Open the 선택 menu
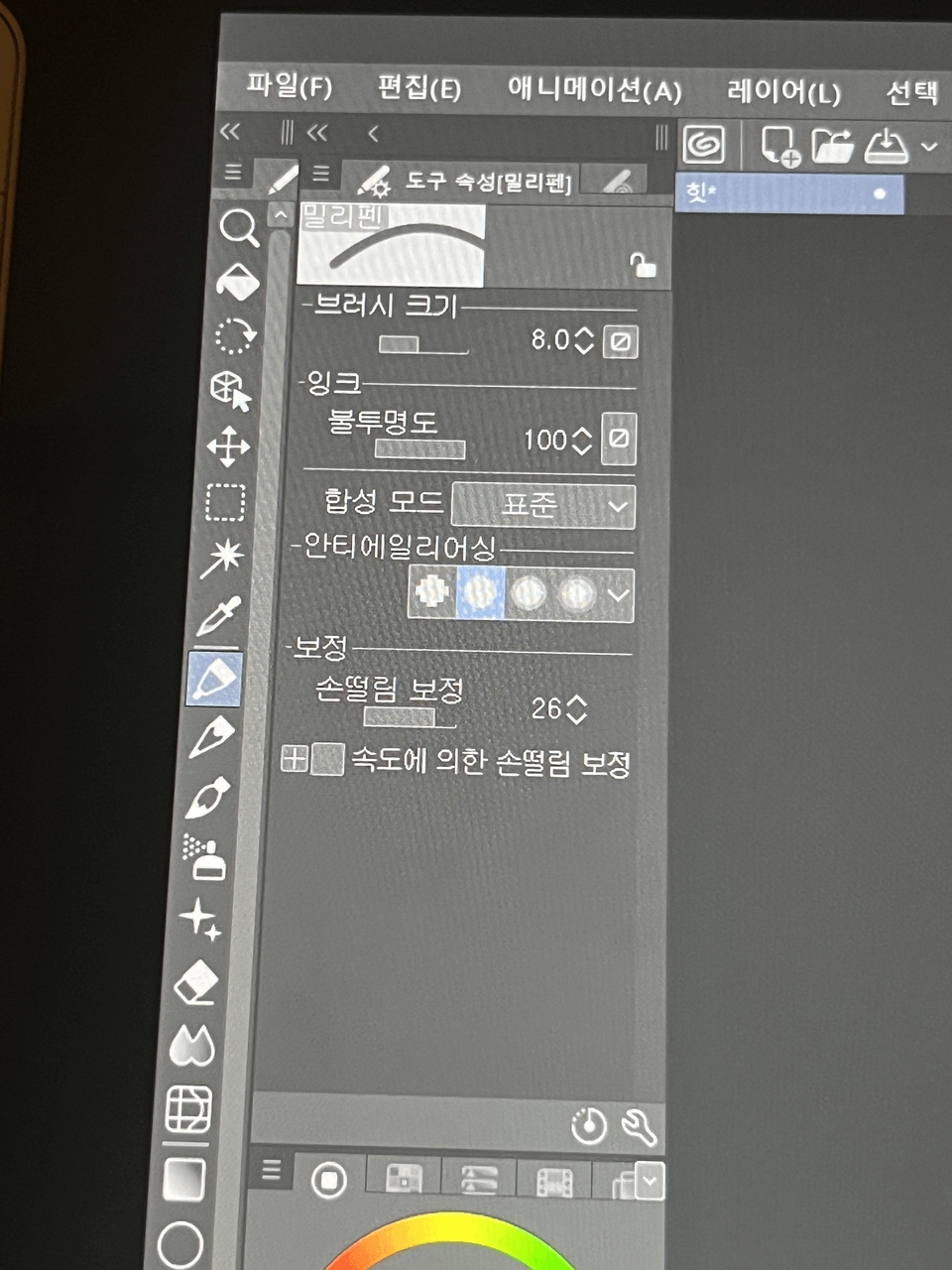 point(912,93)
